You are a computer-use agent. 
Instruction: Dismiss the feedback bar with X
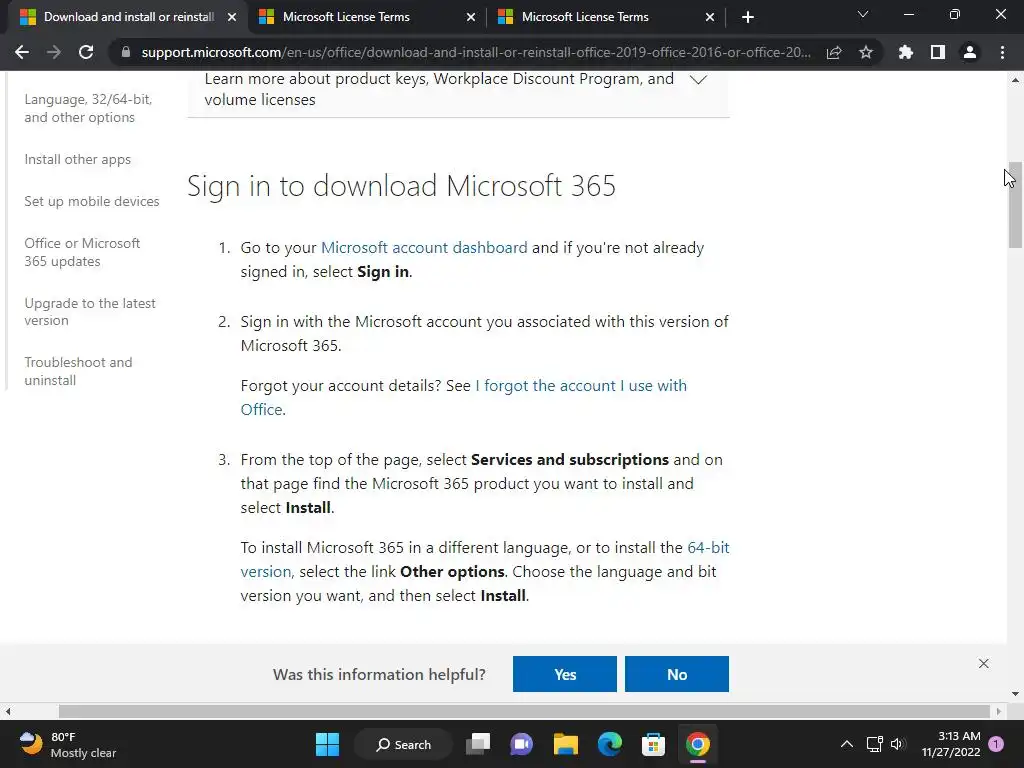pyautogui.click(x=984, y=664)
